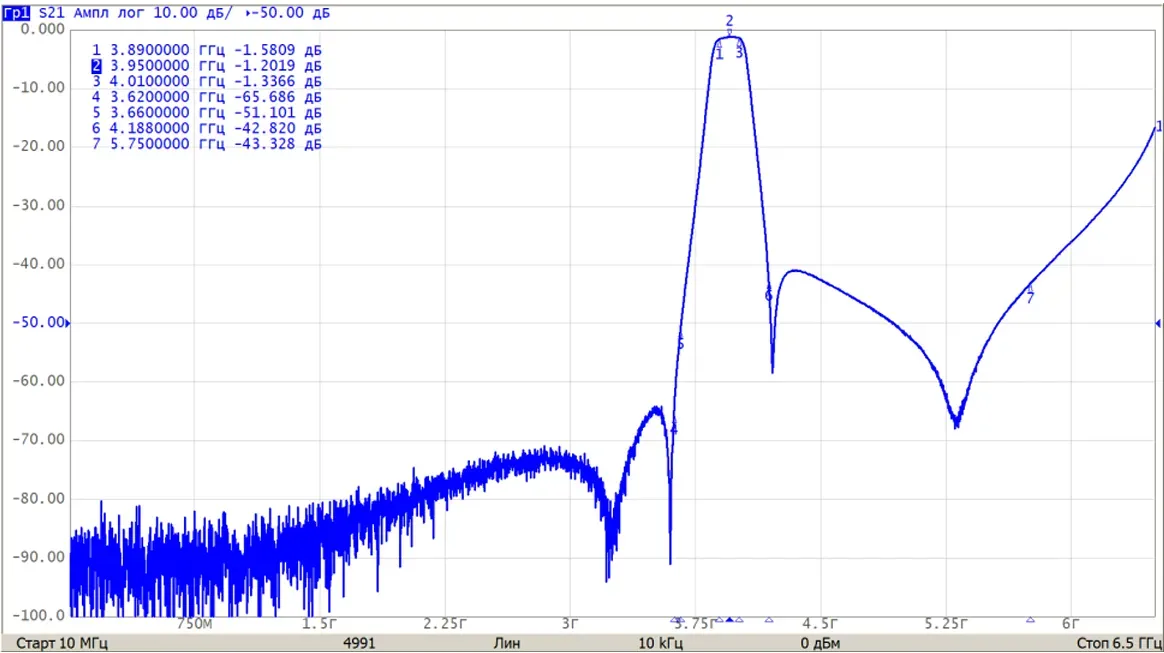Select marker 5 row at 3.6600000 ГГц
This screenshot has height=653, width=1164.
(206, 112)
